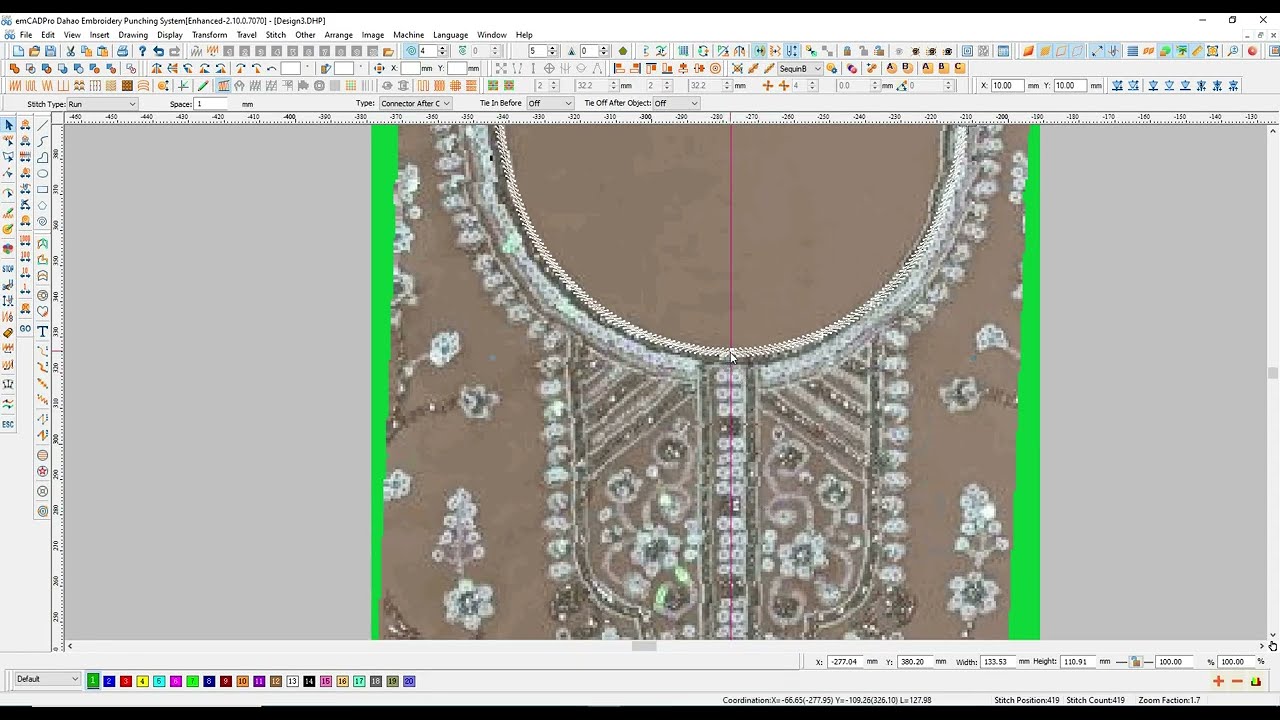Click the X 10.00 mm input field

(x=1007, y=86)
